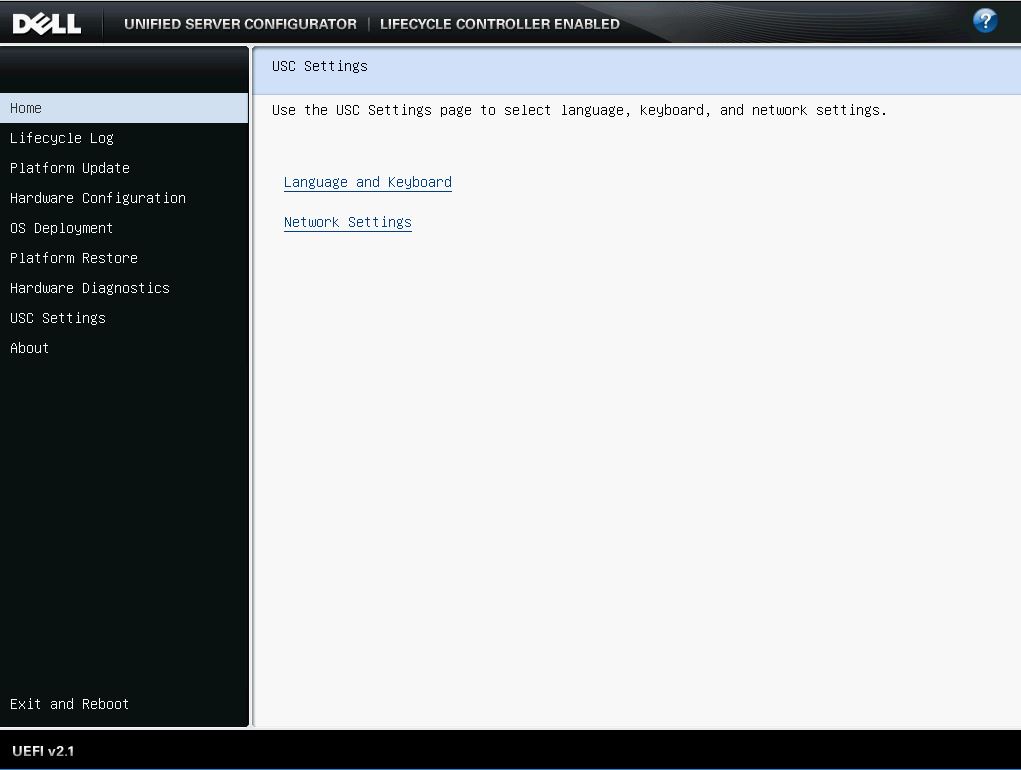Select USC Settings in the sidebar

pyautogui.click(x=57, y=318)
